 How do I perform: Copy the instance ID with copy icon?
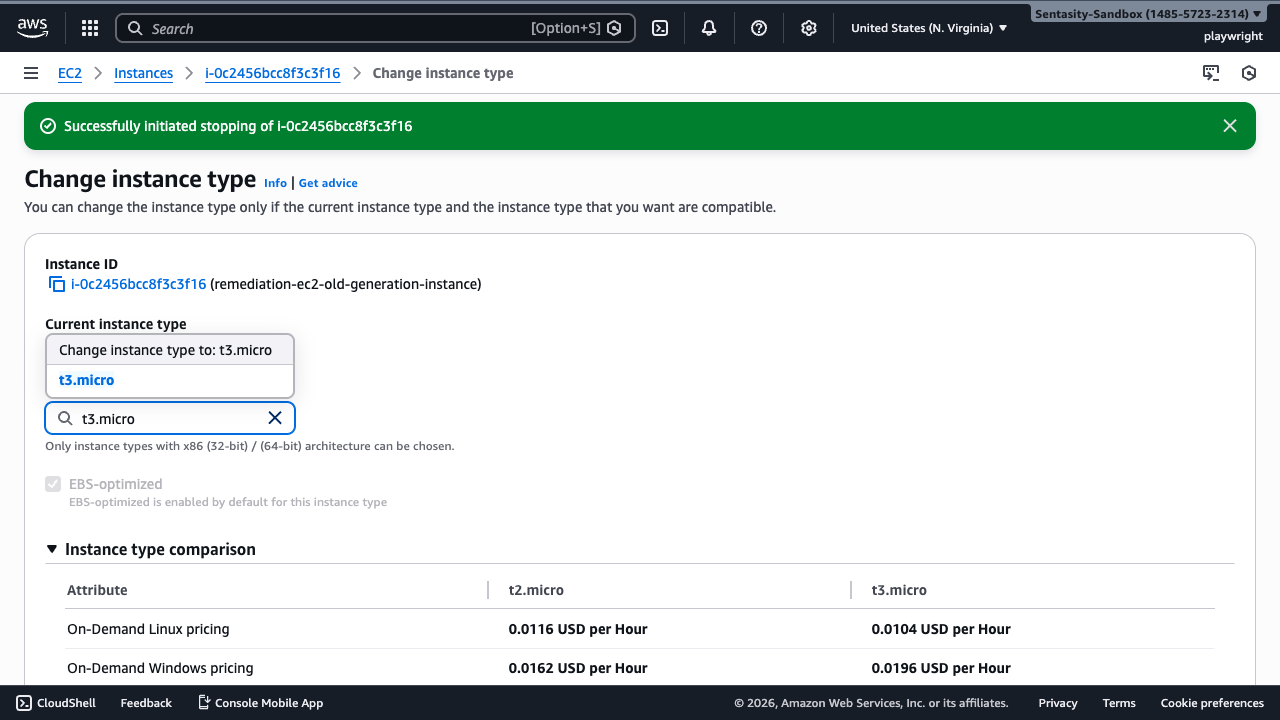point(57,285)
